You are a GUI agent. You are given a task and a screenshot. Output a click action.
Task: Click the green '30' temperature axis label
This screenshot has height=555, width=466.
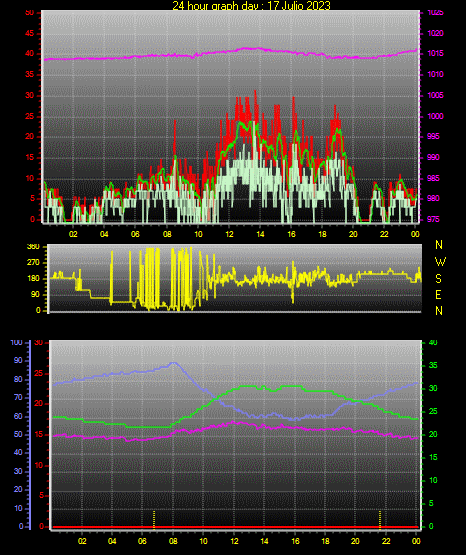433,388
